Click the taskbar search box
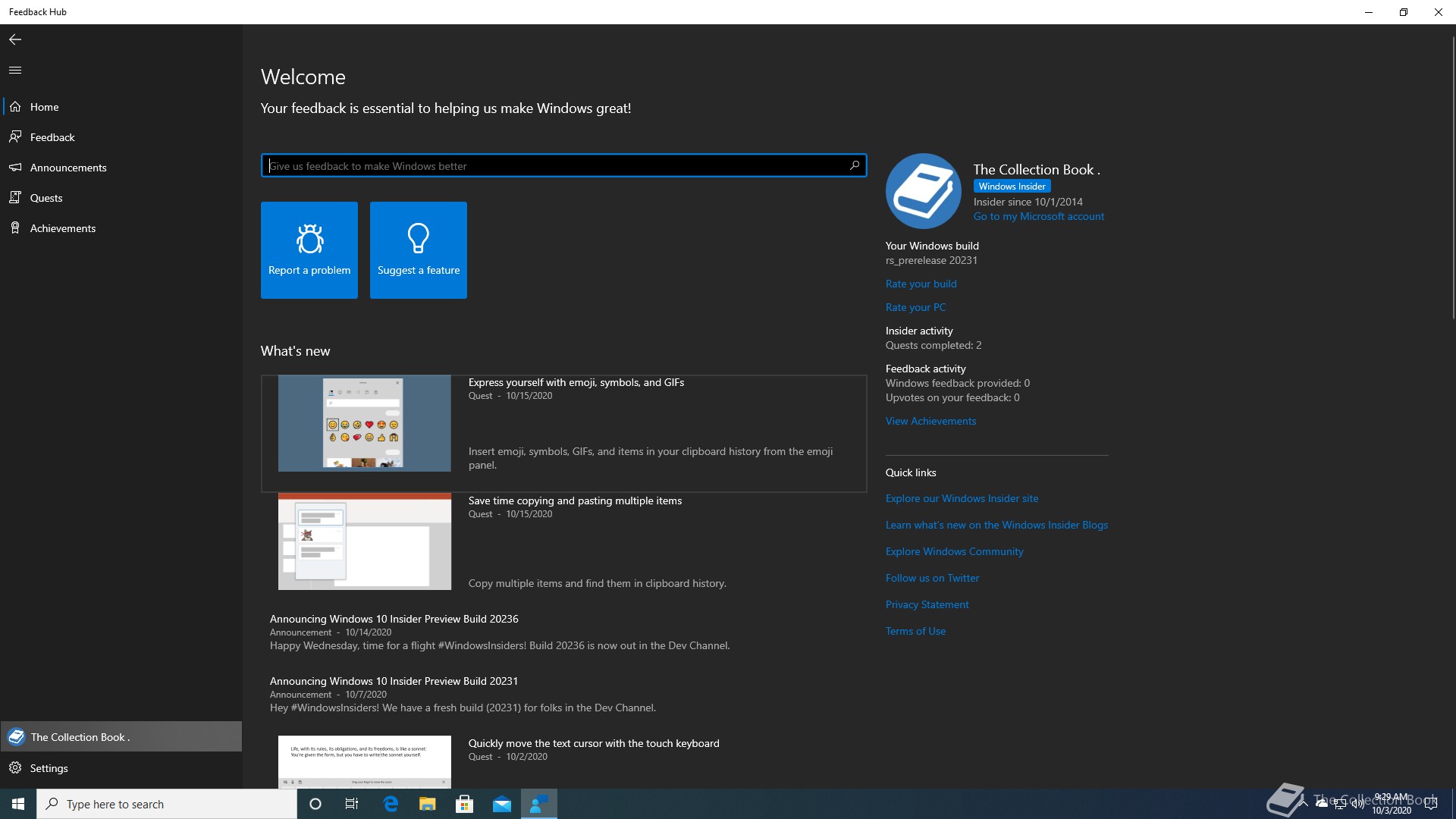Screen dimensions: 1456x819 167,804
